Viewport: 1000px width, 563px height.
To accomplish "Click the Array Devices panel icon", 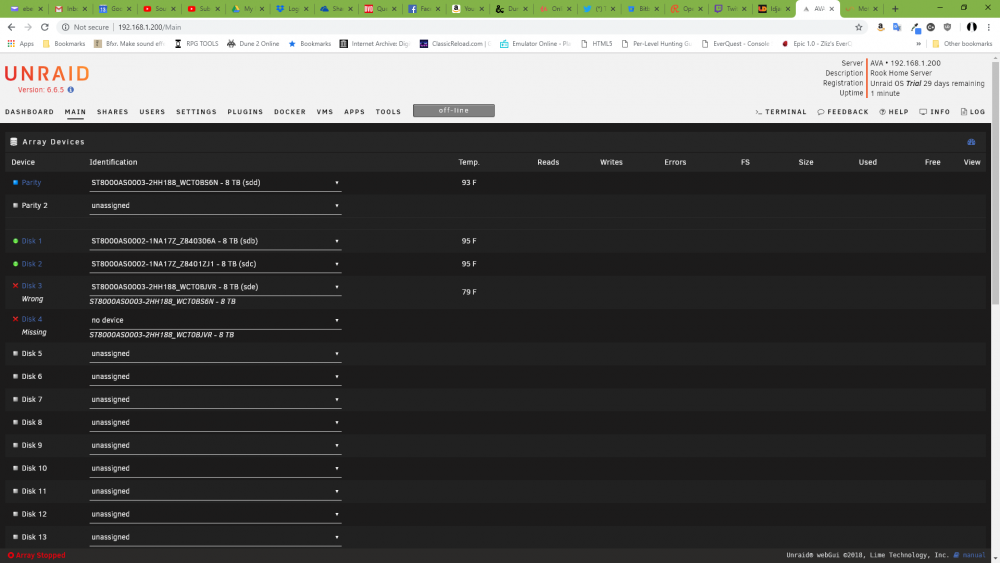I will 14,142.
